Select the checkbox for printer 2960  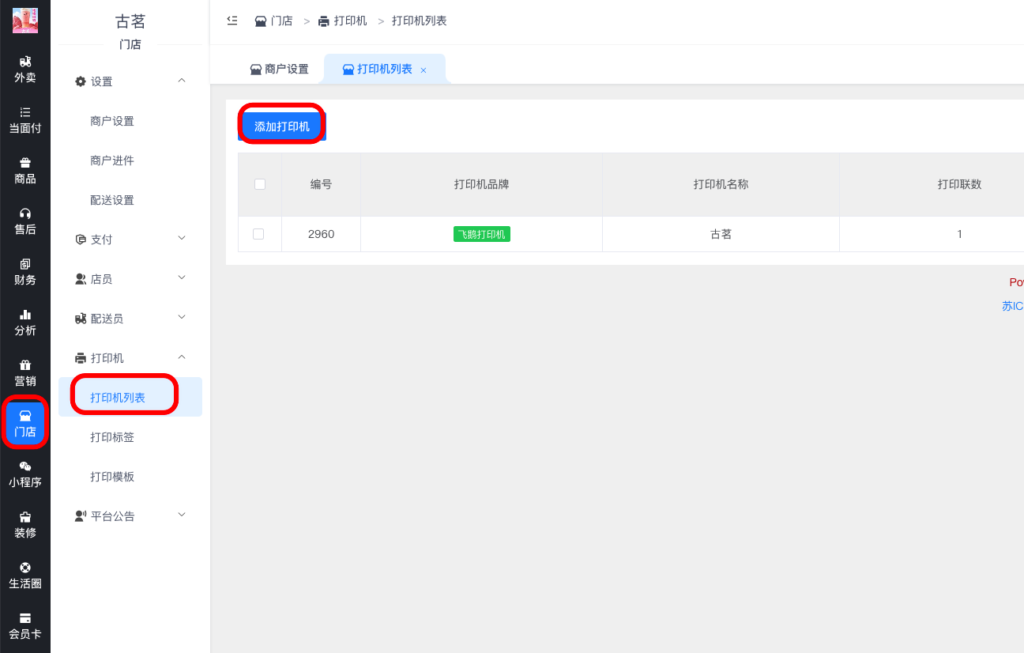pos(259,233)
